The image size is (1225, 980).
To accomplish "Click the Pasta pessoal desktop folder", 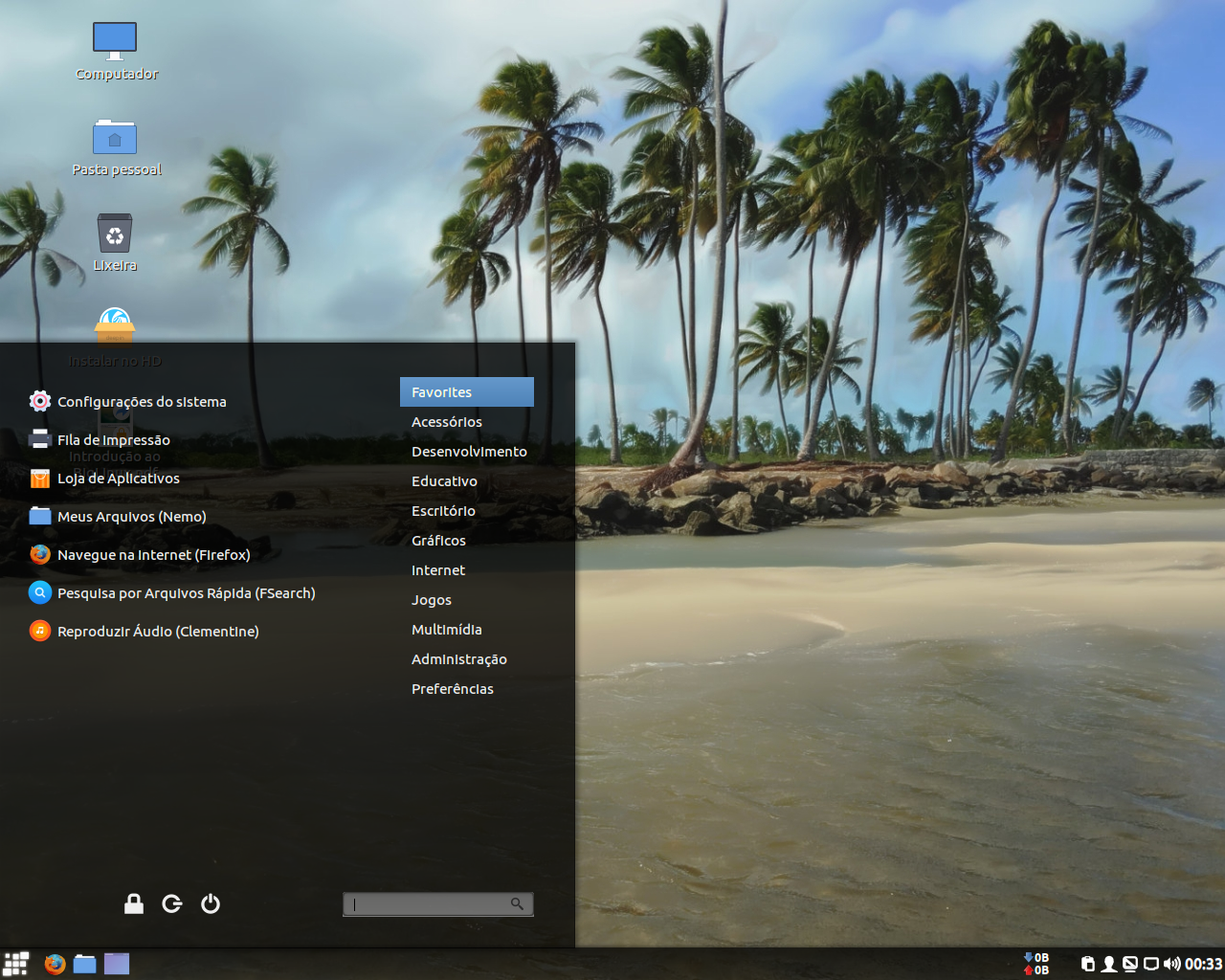I will (x=116, y=147).
